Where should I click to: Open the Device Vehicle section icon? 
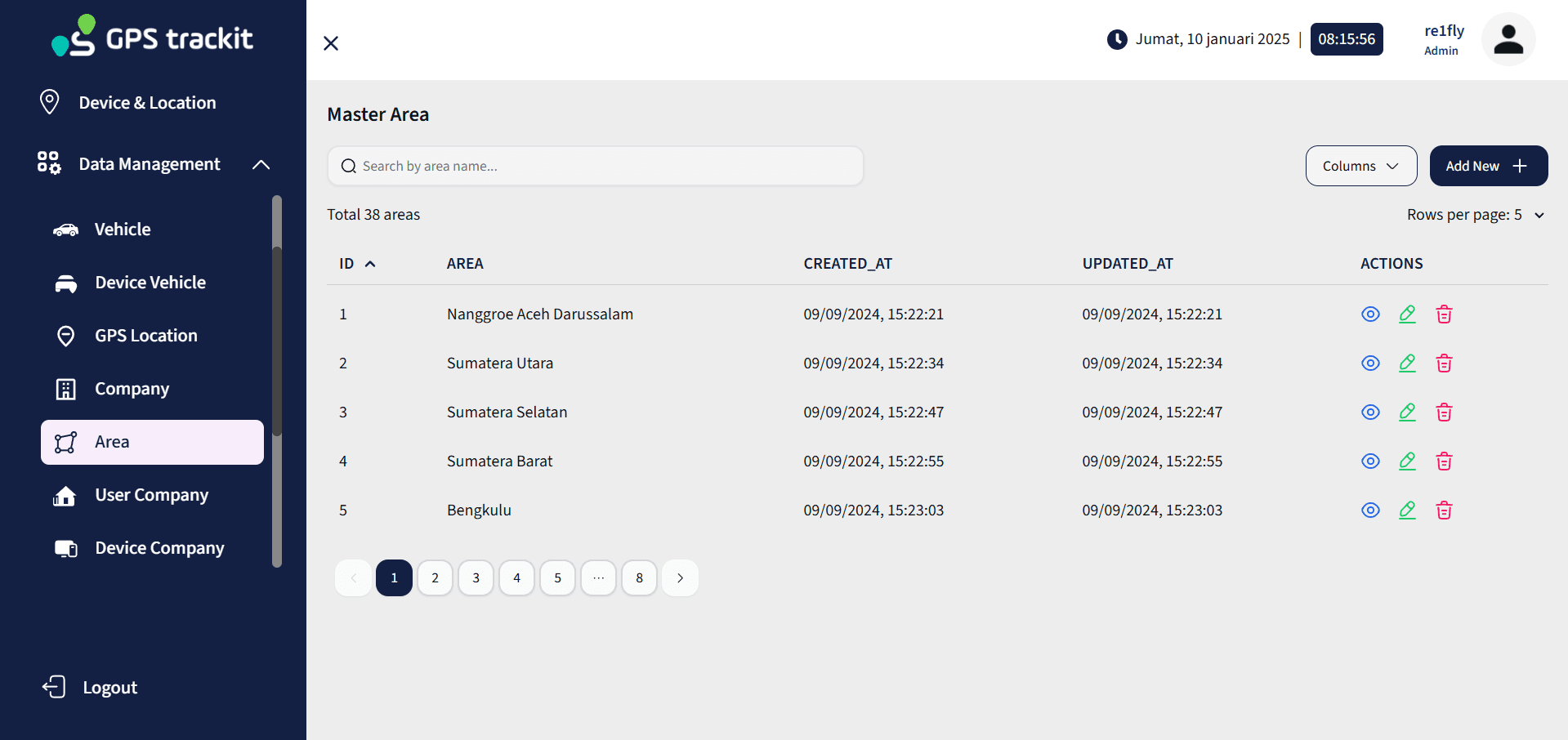[x=65, y=283]
